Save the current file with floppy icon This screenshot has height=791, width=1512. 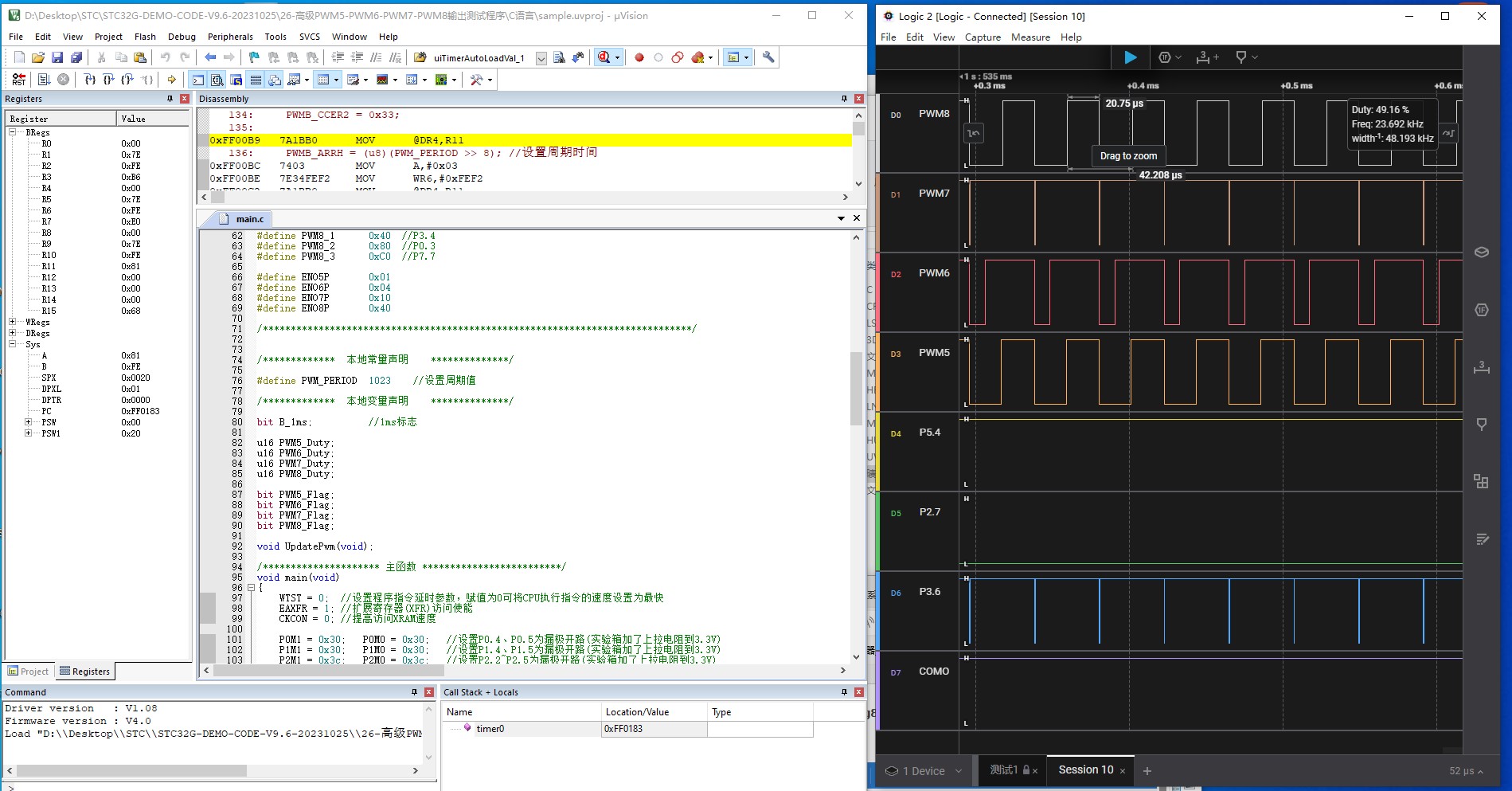[57, 57]
